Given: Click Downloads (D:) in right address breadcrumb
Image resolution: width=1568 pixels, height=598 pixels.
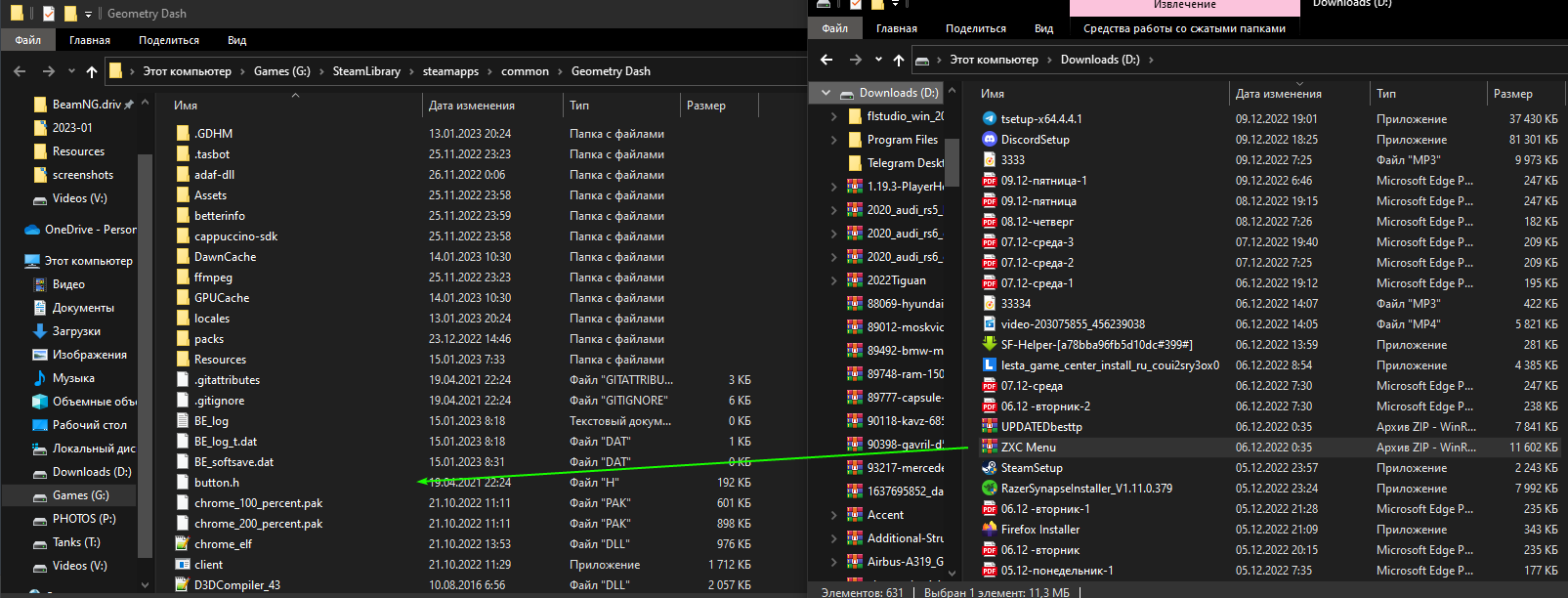Looking at the screenshot, I should point(1100,60).
